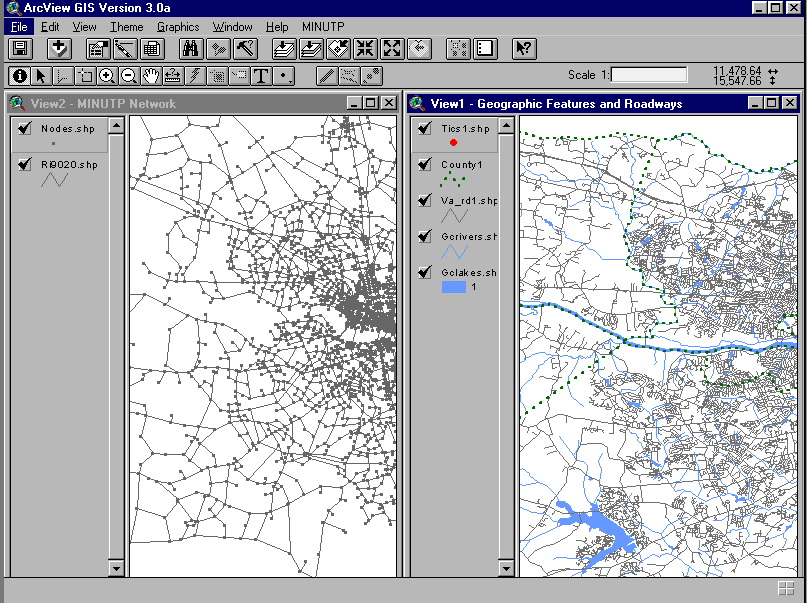
Task: Open the Draw Point tool dropdown
Action: 284,76
